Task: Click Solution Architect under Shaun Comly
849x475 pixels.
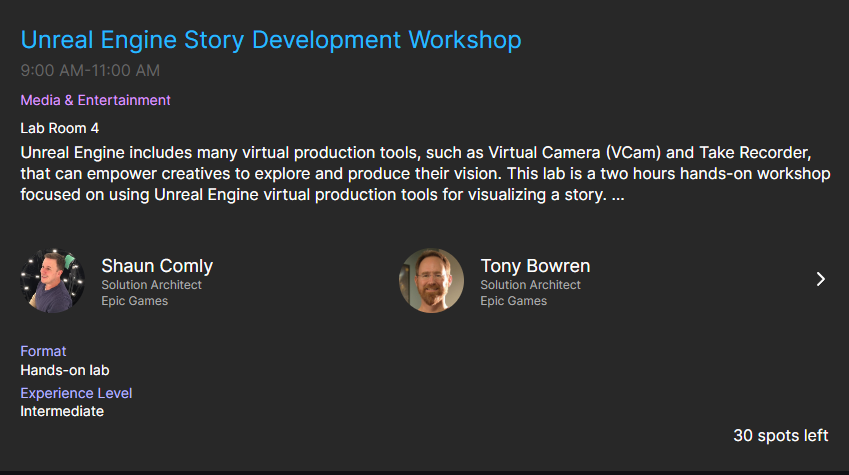Action: pos(151,285)
